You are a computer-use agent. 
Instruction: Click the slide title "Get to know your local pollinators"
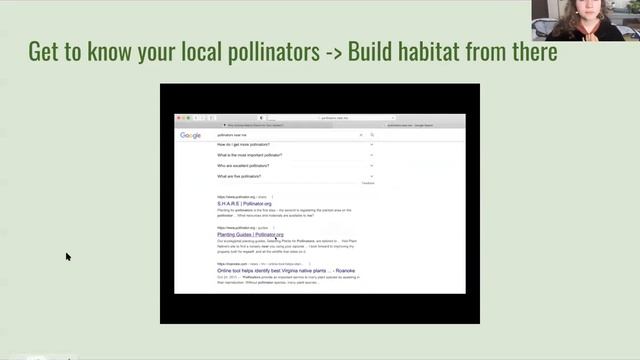[x=174, y=51]
